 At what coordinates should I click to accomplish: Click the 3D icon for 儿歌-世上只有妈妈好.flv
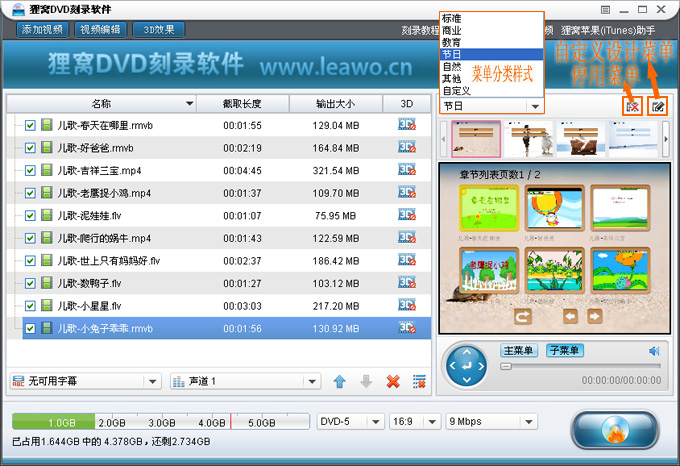coord(407,260)
